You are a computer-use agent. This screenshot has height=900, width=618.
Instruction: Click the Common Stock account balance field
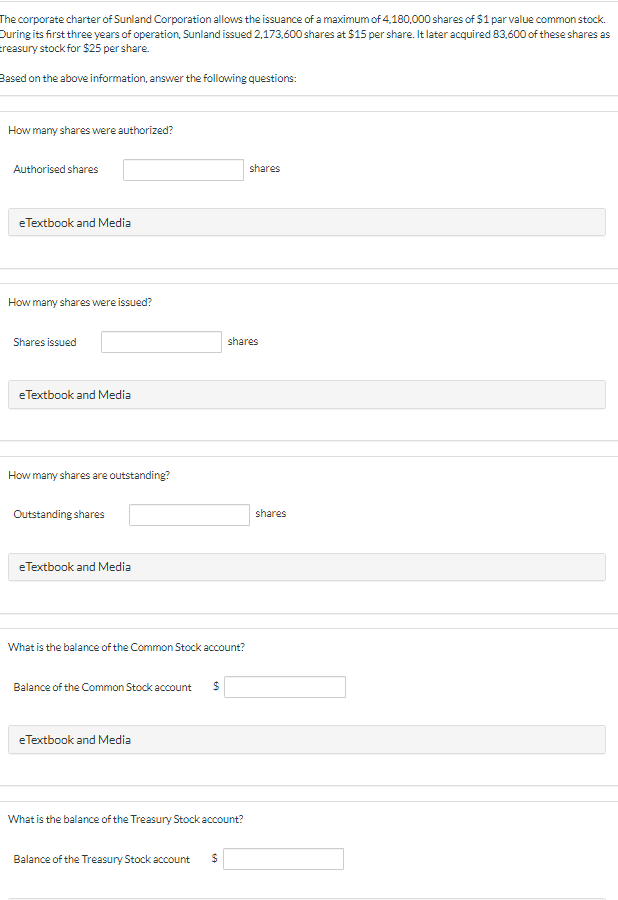tap(285, 687)
